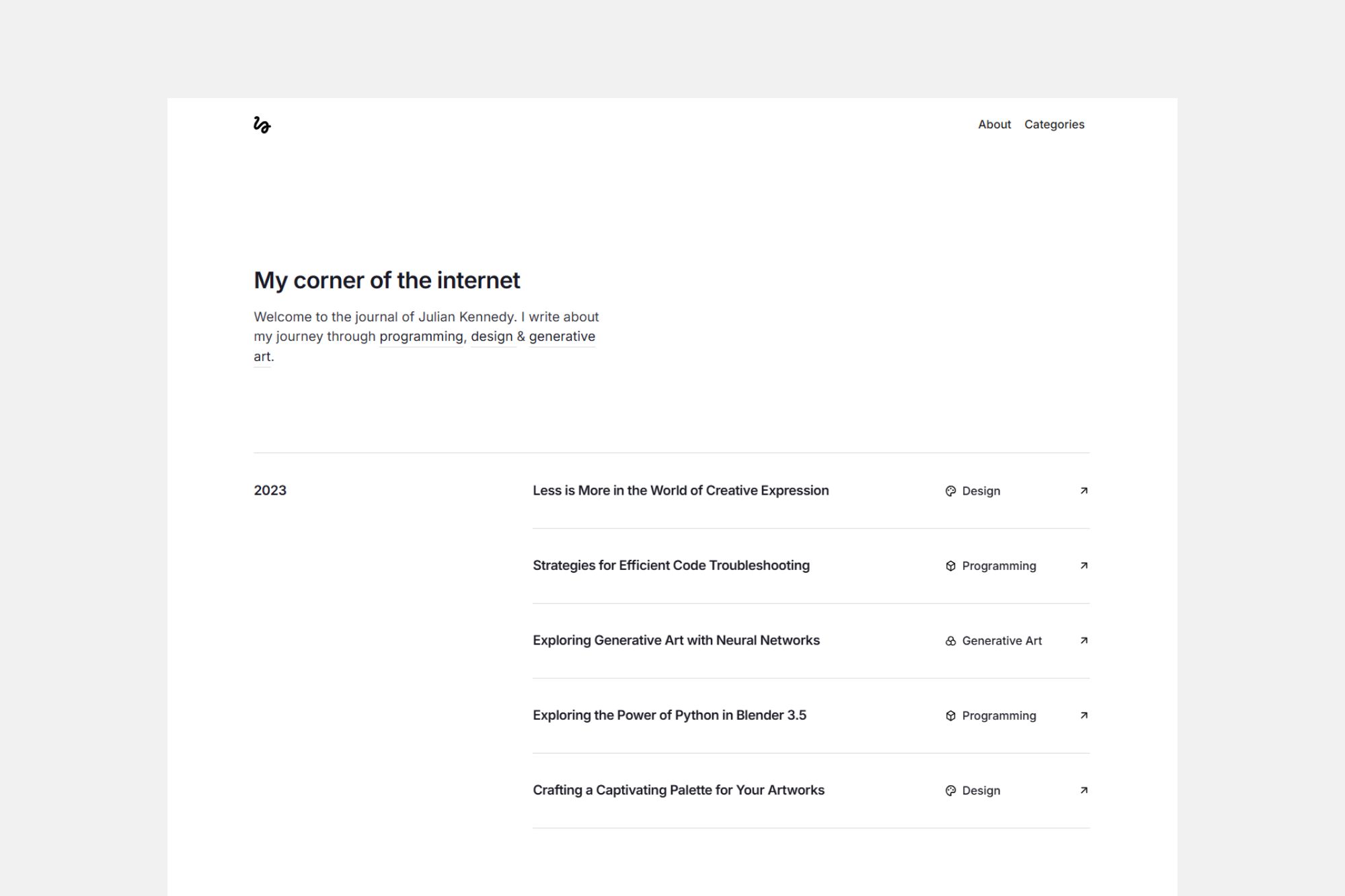Open Categories in the navigation
The height and width of the screenshot is (896, 1345).
coord(1054,124)
